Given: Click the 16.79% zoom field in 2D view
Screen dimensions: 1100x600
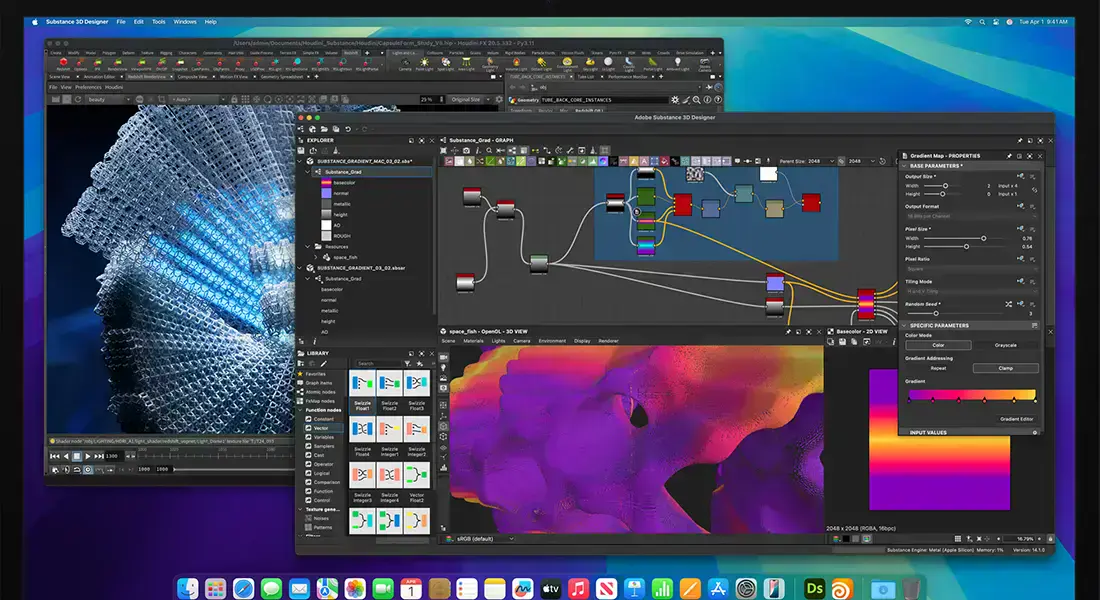Looking at the screenshot, I should [x=1019, y=539].
